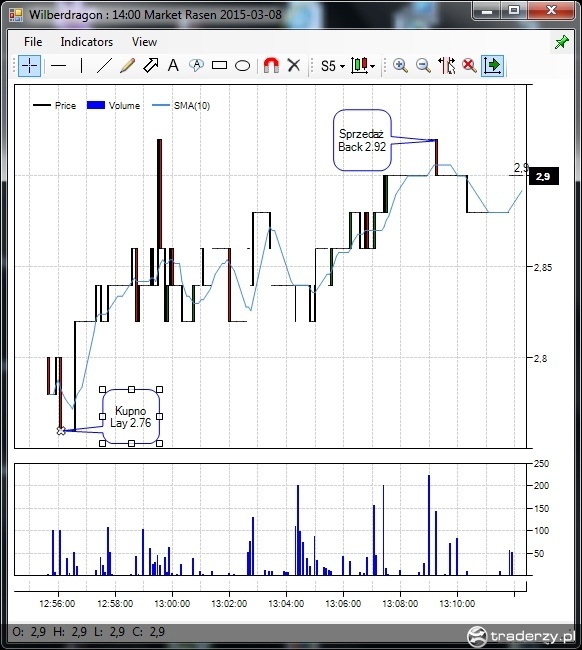Select the text label tool

pos(173,65)
